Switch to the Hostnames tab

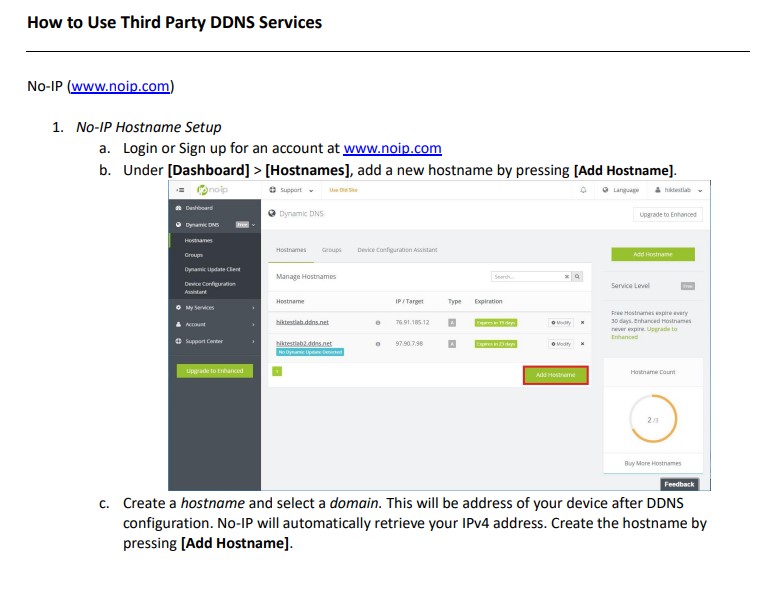point(291,250)
